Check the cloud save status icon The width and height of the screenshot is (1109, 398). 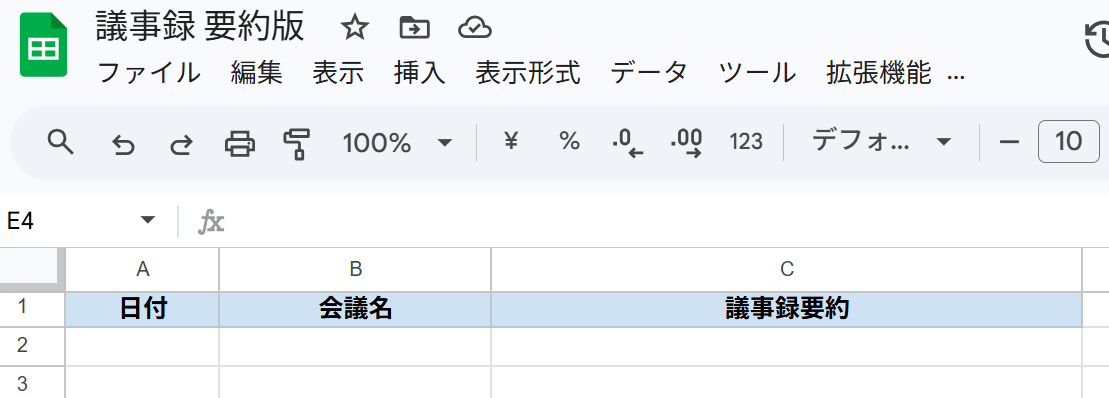(x=475, y=28)
